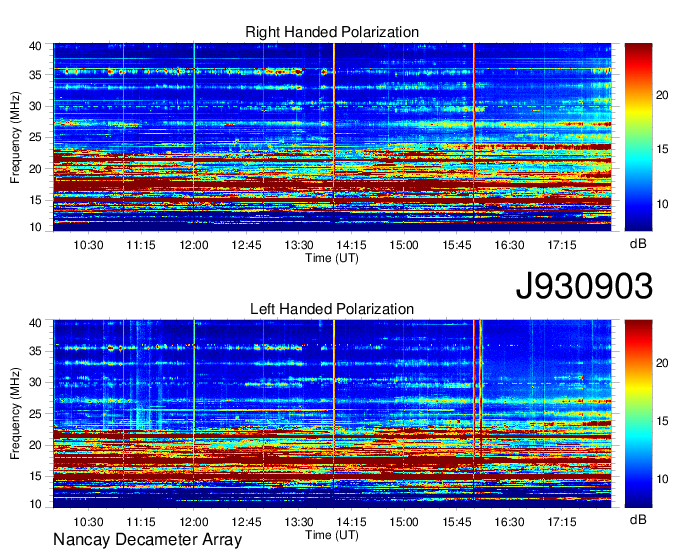Click the 11:15 time tick of Right Handed plot
The width and height of the screenshot is (680, 552).
pyautogui.click(x=141, y=245)
